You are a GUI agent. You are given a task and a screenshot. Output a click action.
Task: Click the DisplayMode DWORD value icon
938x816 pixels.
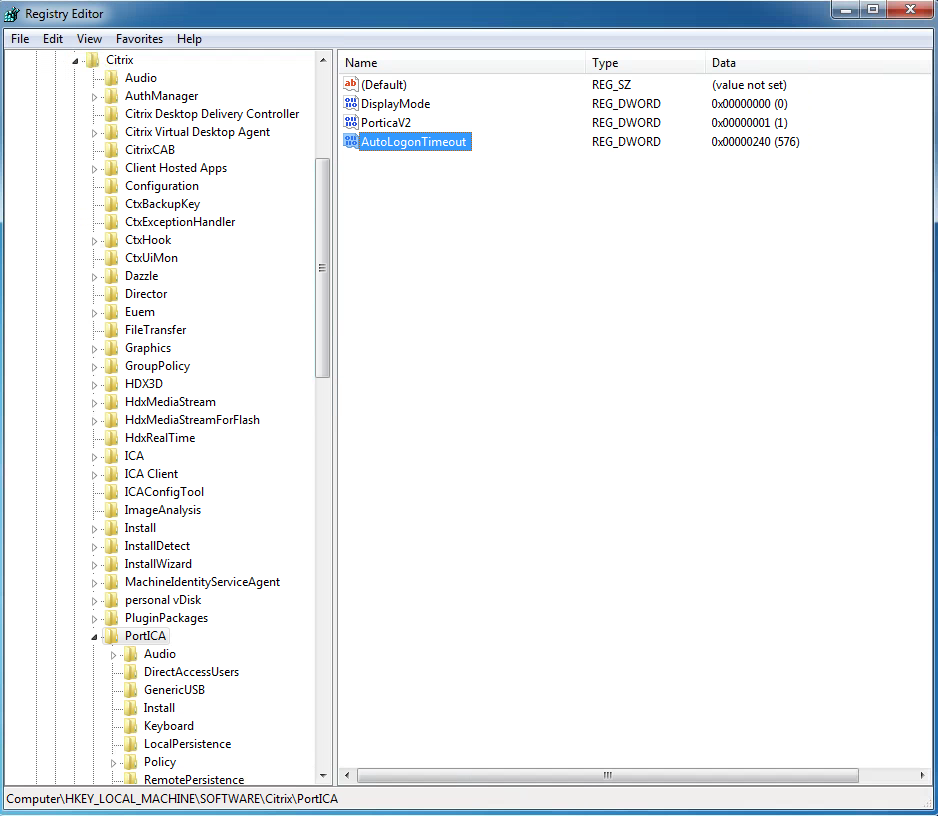[351, 103]
